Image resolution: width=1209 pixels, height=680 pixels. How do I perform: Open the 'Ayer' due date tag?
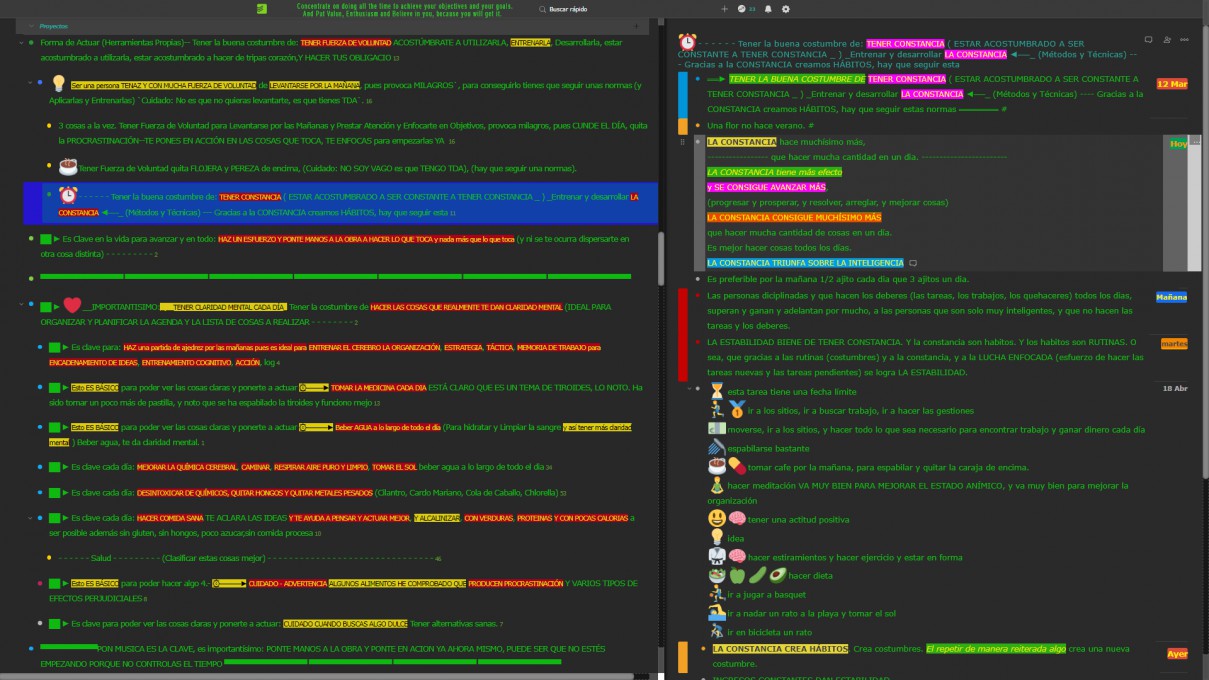pyautogui.click(x=1177, y=654)
